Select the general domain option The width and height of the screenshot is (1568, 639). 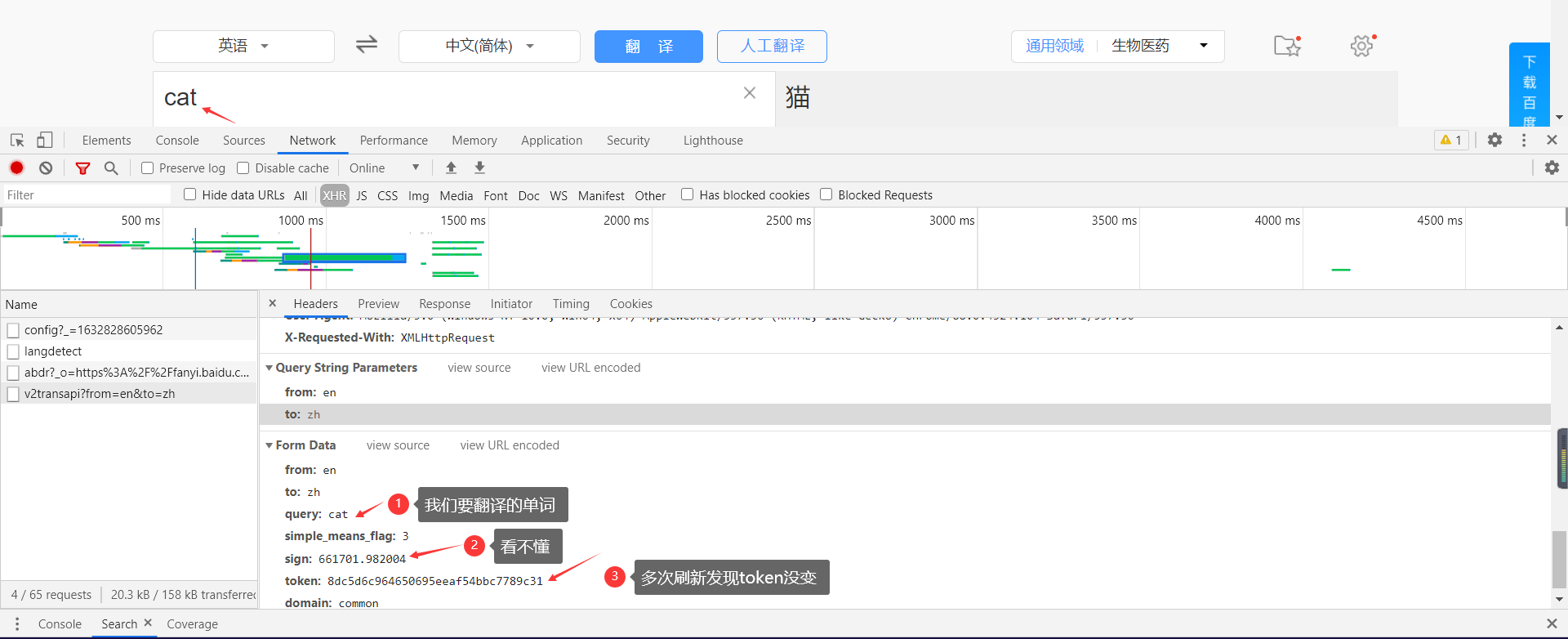[x=1054, y=46]
